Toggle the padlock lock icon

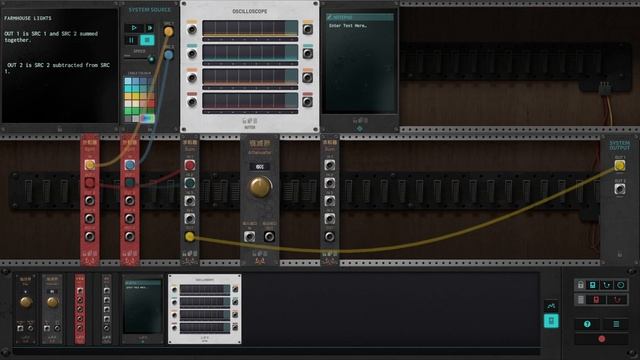point(581,285)
